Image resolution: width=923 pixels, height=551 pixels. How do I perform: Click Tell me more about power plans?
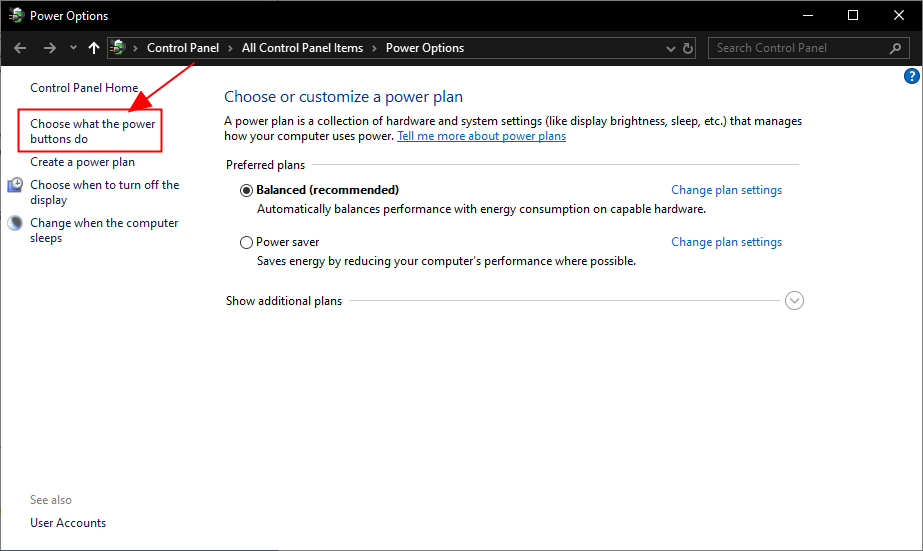pos(481,136)
